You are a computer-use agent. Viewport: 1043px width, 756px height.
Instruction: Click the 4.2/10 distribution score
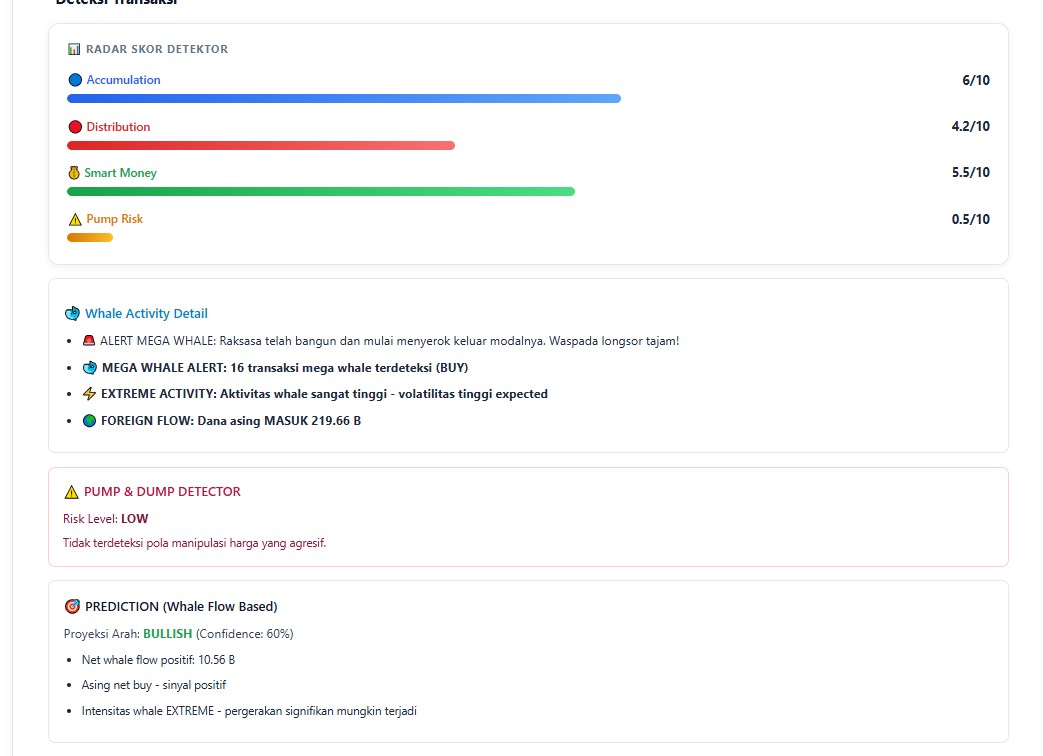[970, 126]
